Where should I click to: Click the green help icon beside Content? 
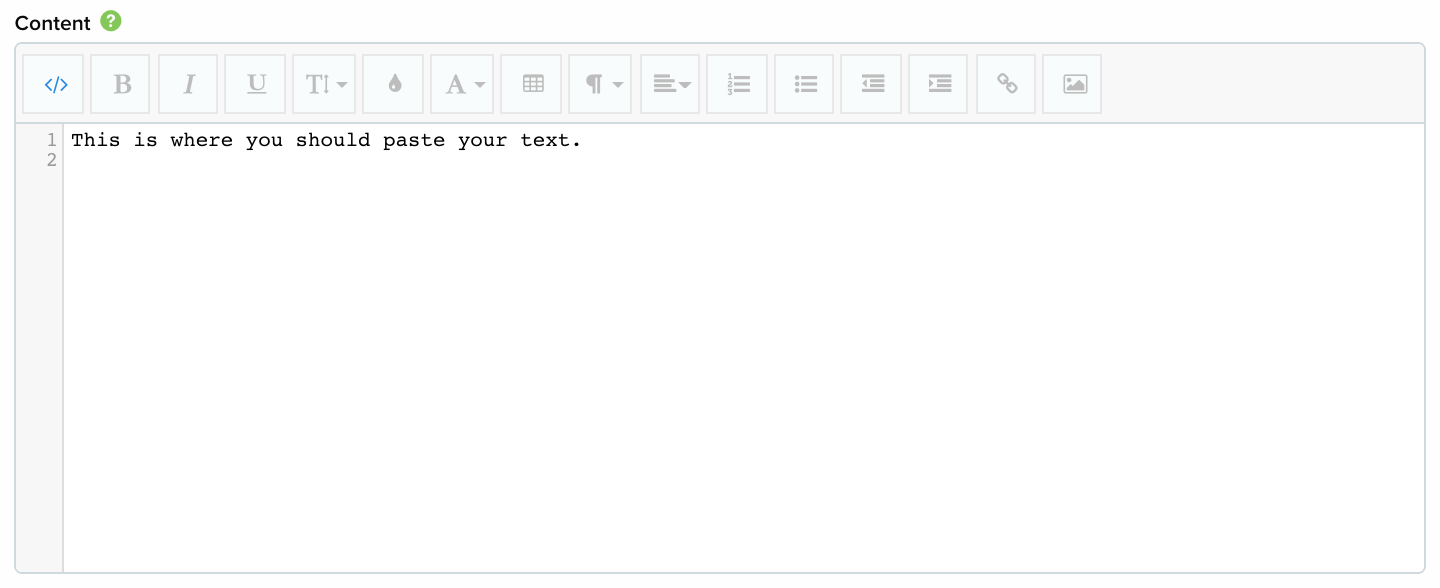tap(111, 21)
